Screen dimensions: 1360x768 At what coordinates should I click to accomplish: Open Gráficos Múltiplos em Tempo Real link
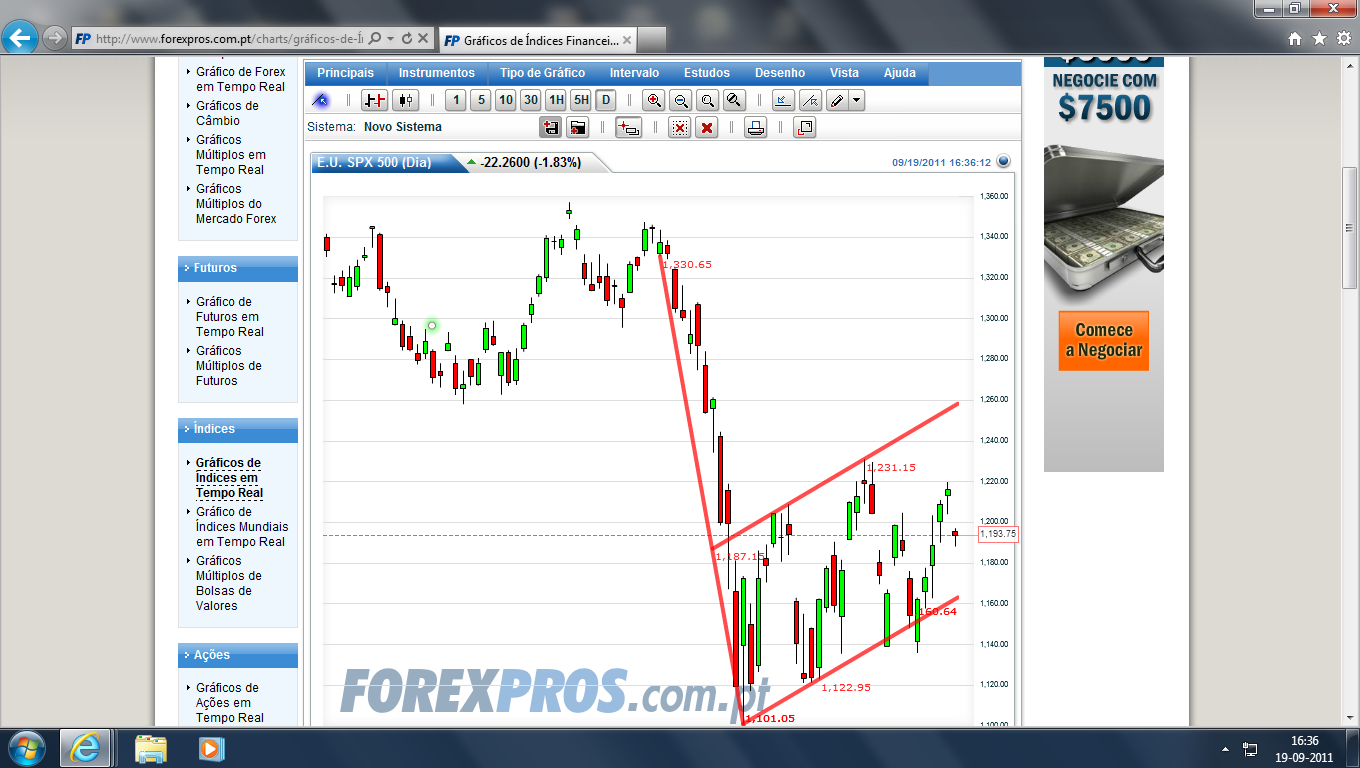[x=231, y=155]
